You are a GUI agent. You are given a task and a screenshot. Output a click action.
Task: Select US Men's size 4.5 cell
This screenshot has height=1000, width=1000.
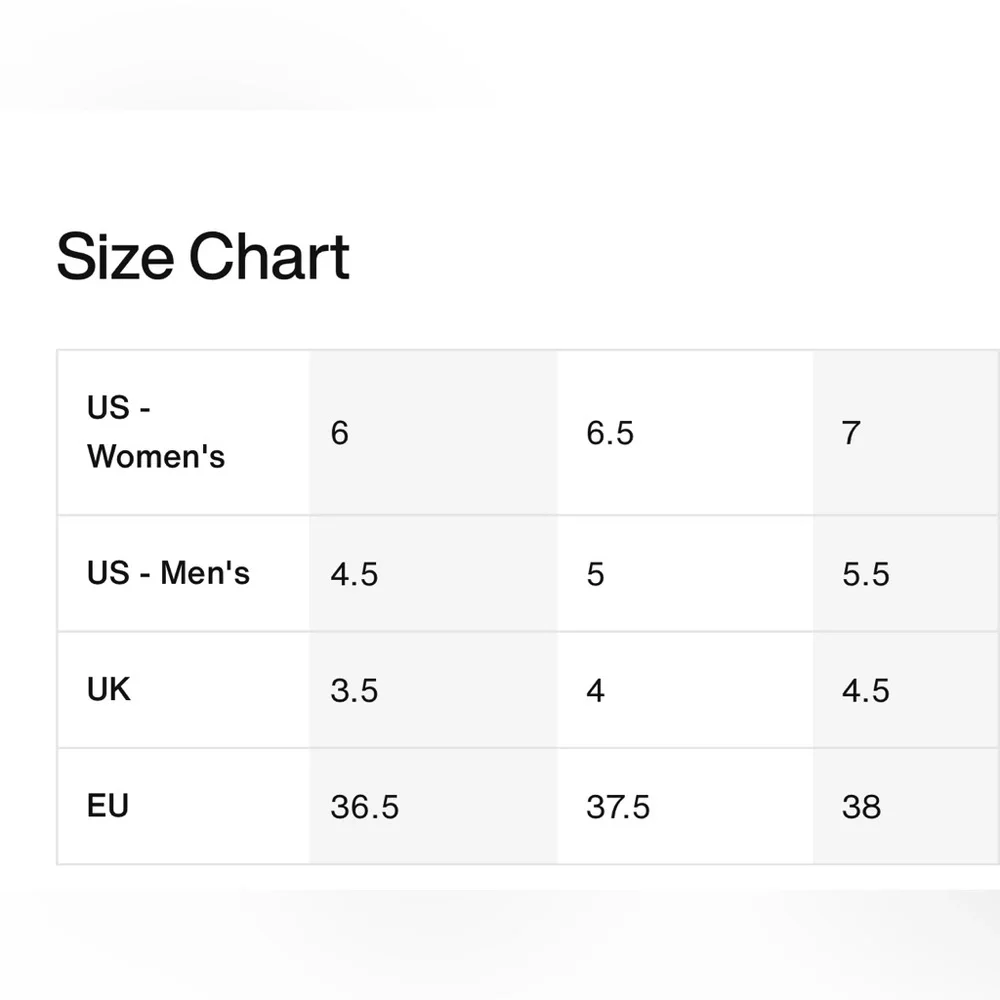click(354, 574)
